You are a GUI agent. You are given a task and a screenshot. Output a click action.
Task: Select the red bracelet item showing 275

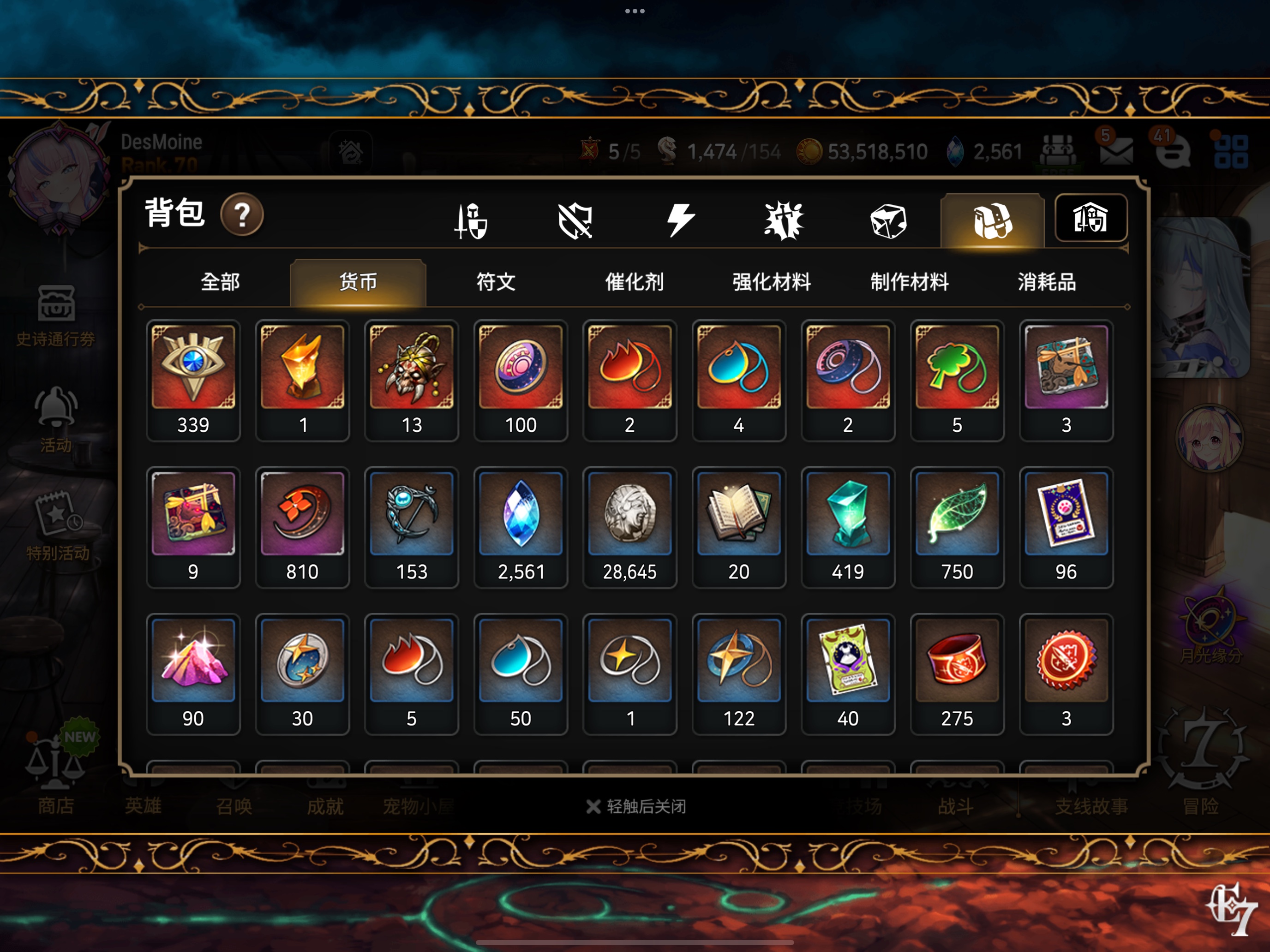[x=957, y=675]
